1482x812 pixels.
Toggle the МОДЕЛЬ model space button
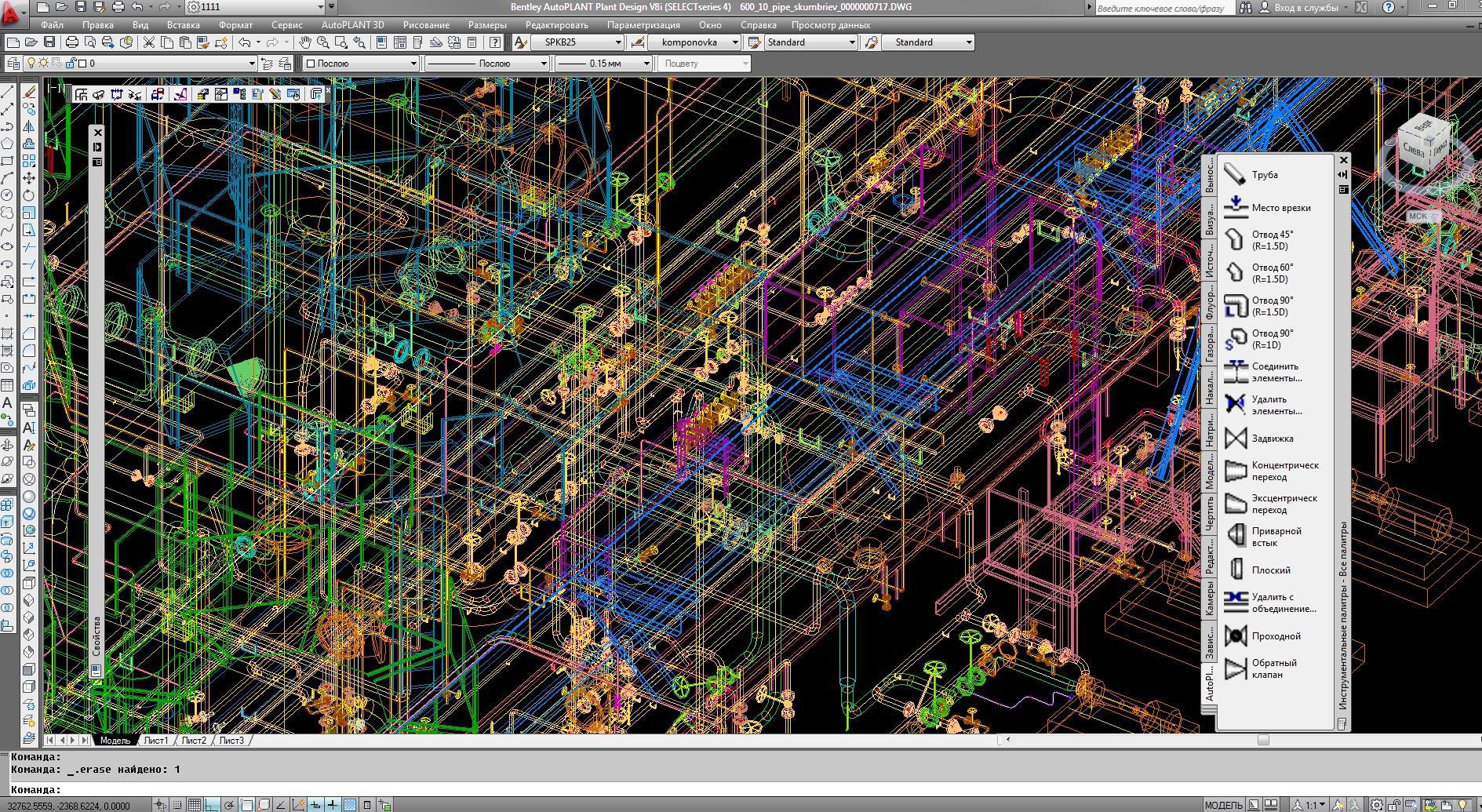1222,805
